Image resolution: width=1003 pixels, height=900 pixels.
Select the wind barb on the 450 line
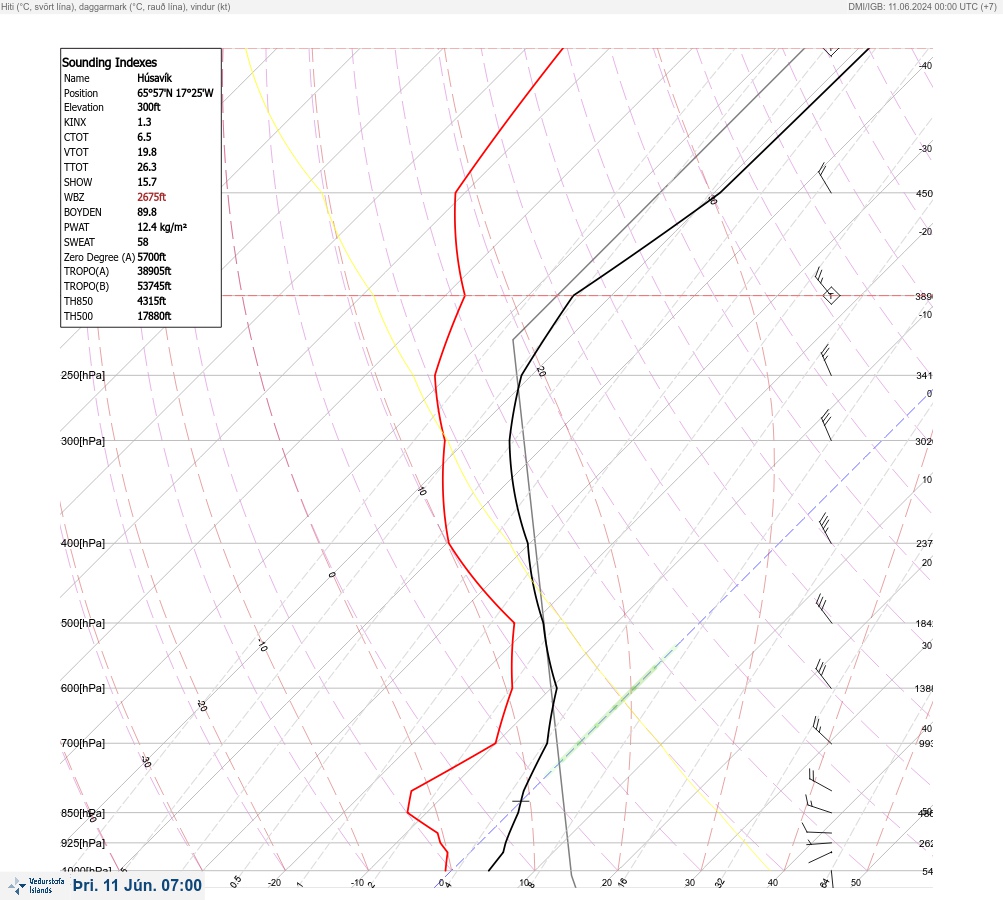825,178
